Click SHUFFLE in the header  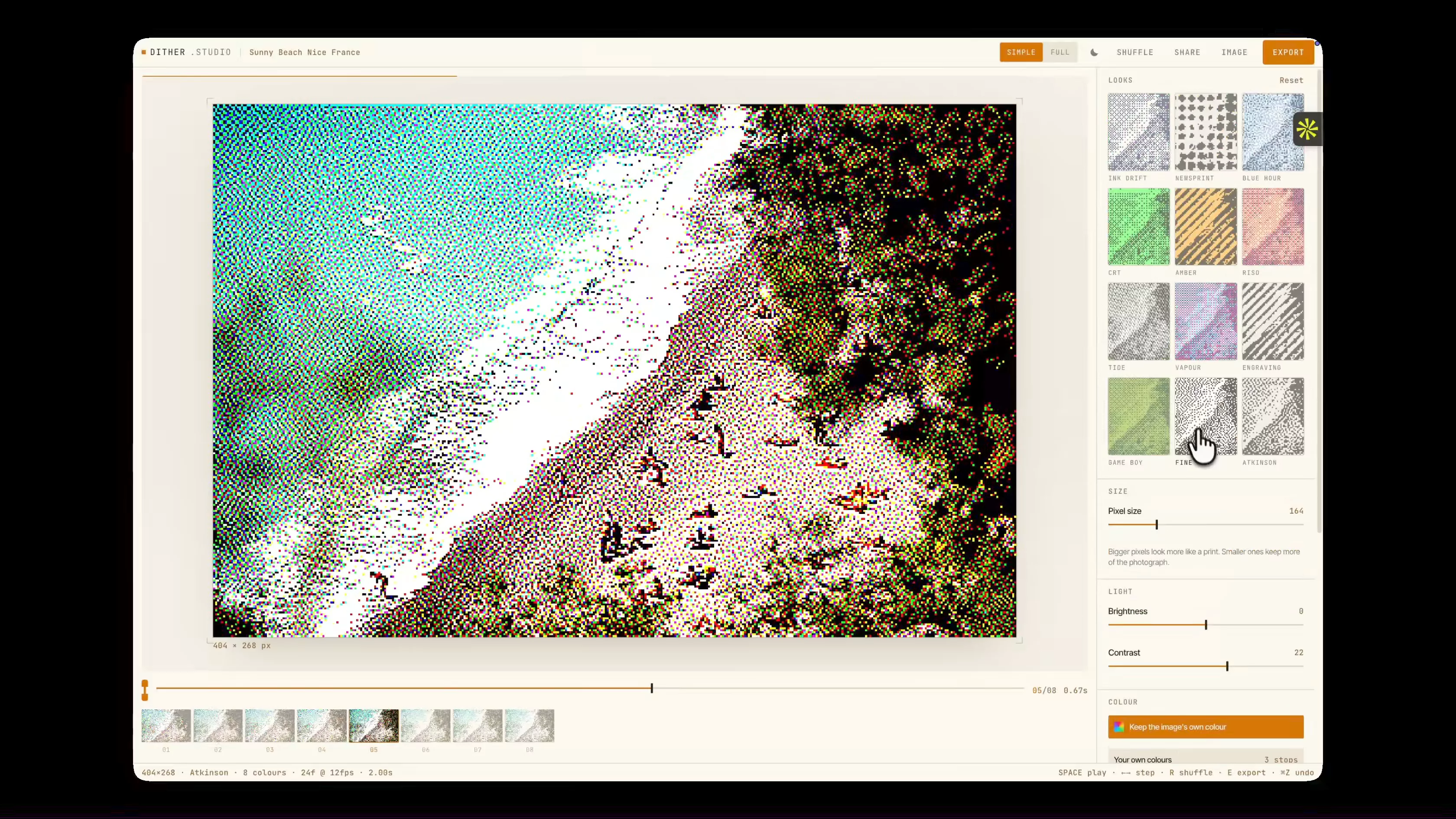[1135, 52]
